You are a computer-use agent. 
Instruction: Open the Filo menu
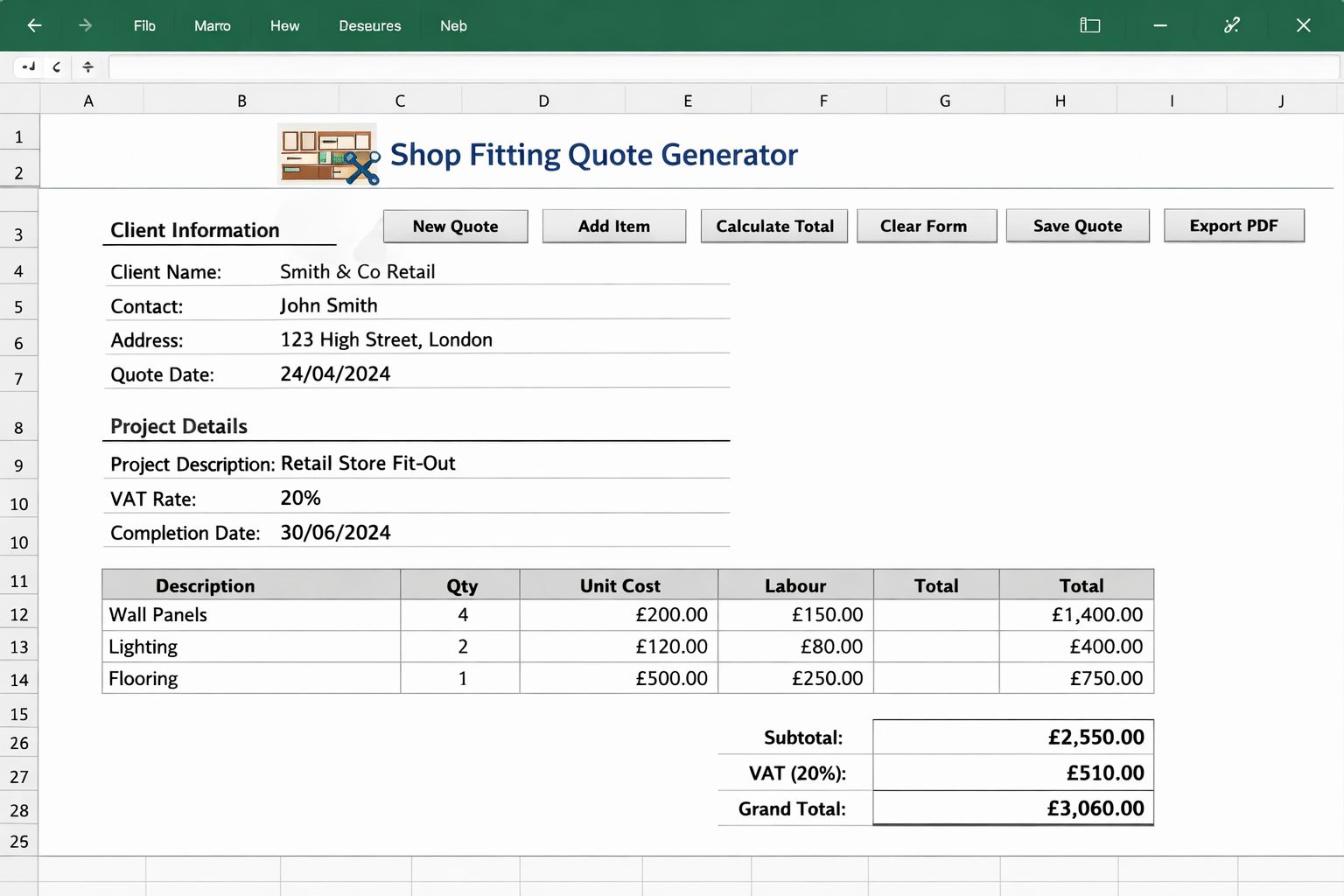(144, 26)
